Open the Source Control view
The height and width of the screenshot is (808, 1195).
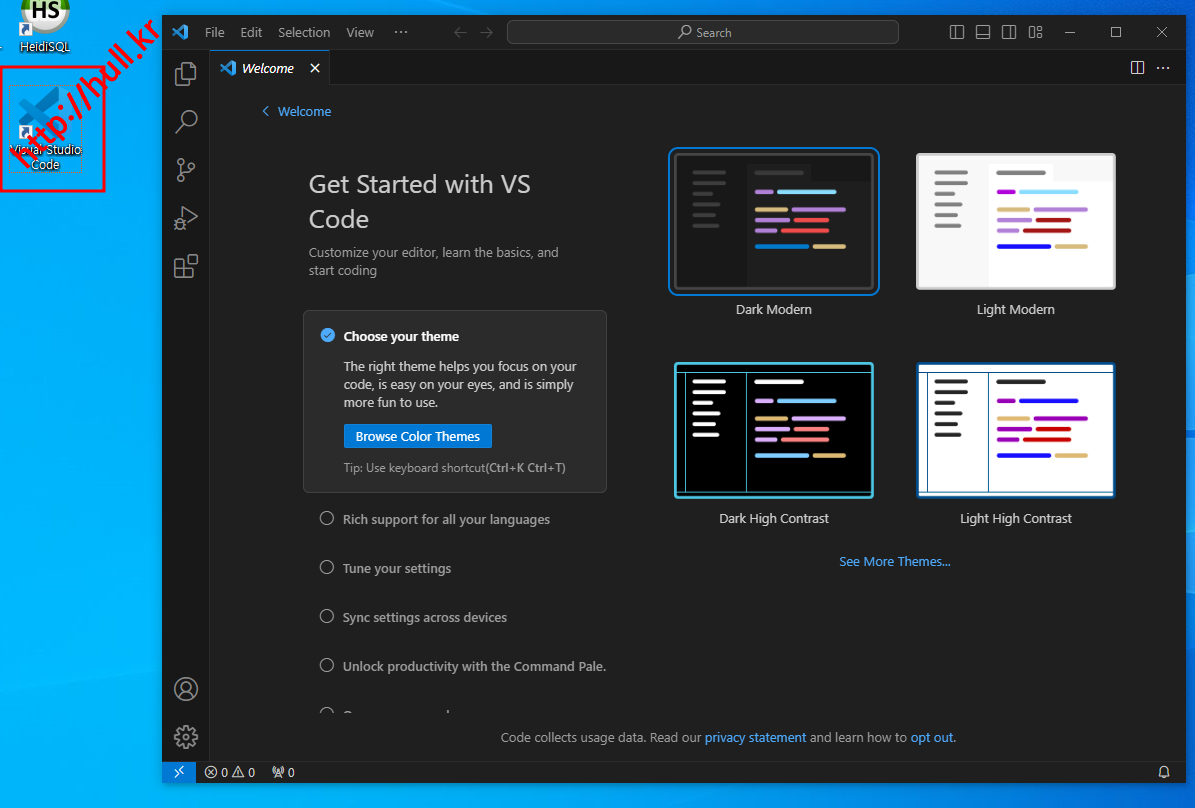tap(186, 170)
